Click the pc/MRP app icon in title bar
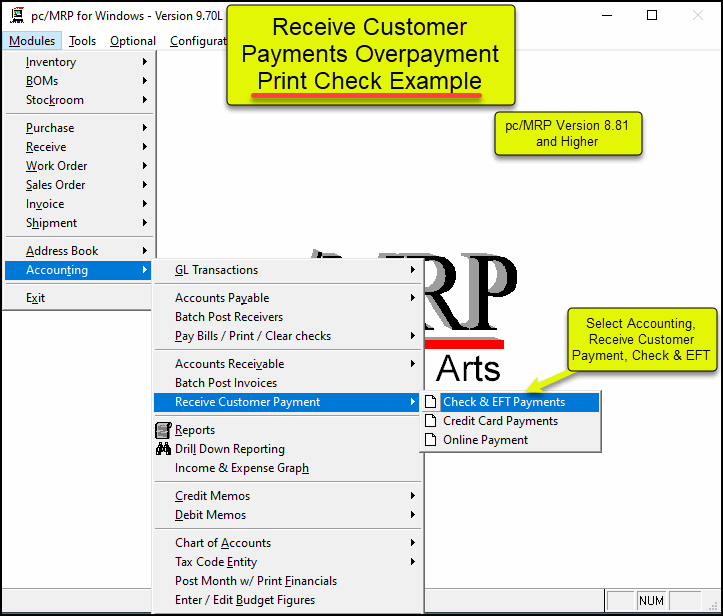Viewport: 723px width, 616px height. coord(17,15)
